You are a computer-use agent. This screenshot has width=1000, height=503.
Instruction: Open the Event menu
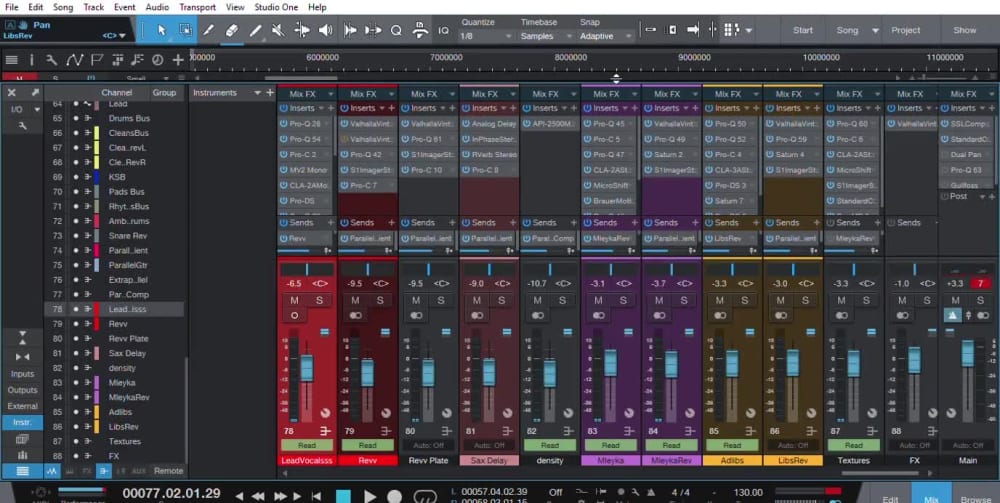(124, 7)
